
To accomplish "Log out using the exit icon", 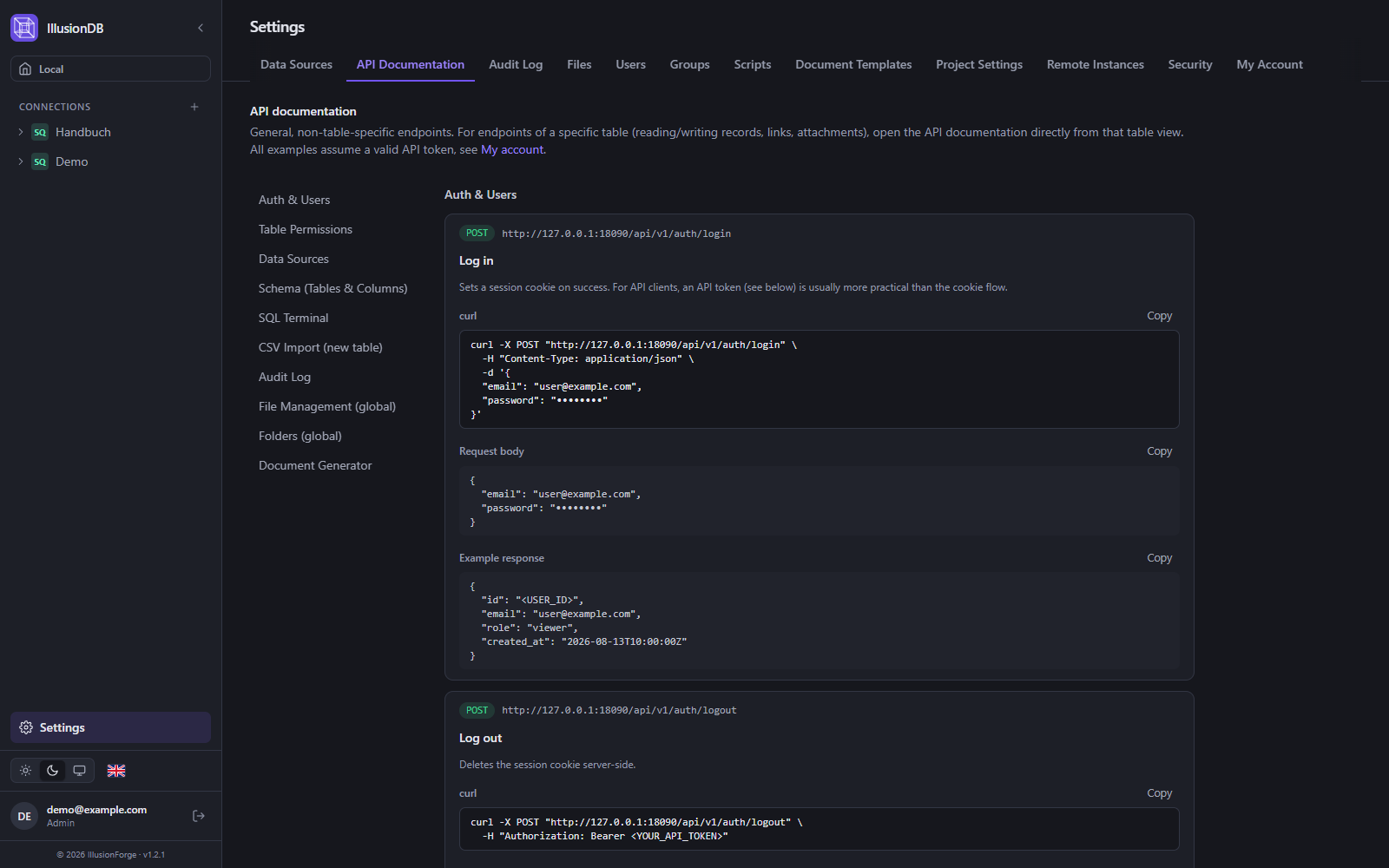I will tap(199, 816).
